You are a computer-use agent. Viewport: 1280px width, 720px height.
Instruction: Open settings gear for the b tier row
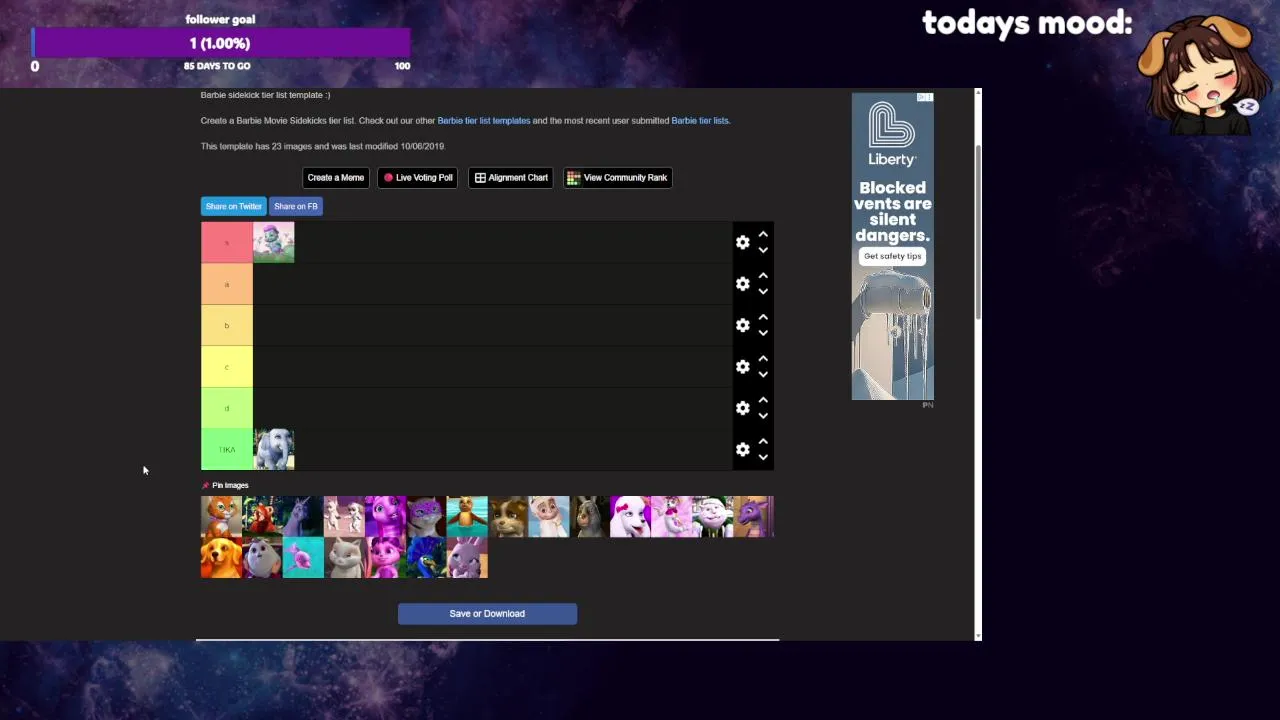742,325
